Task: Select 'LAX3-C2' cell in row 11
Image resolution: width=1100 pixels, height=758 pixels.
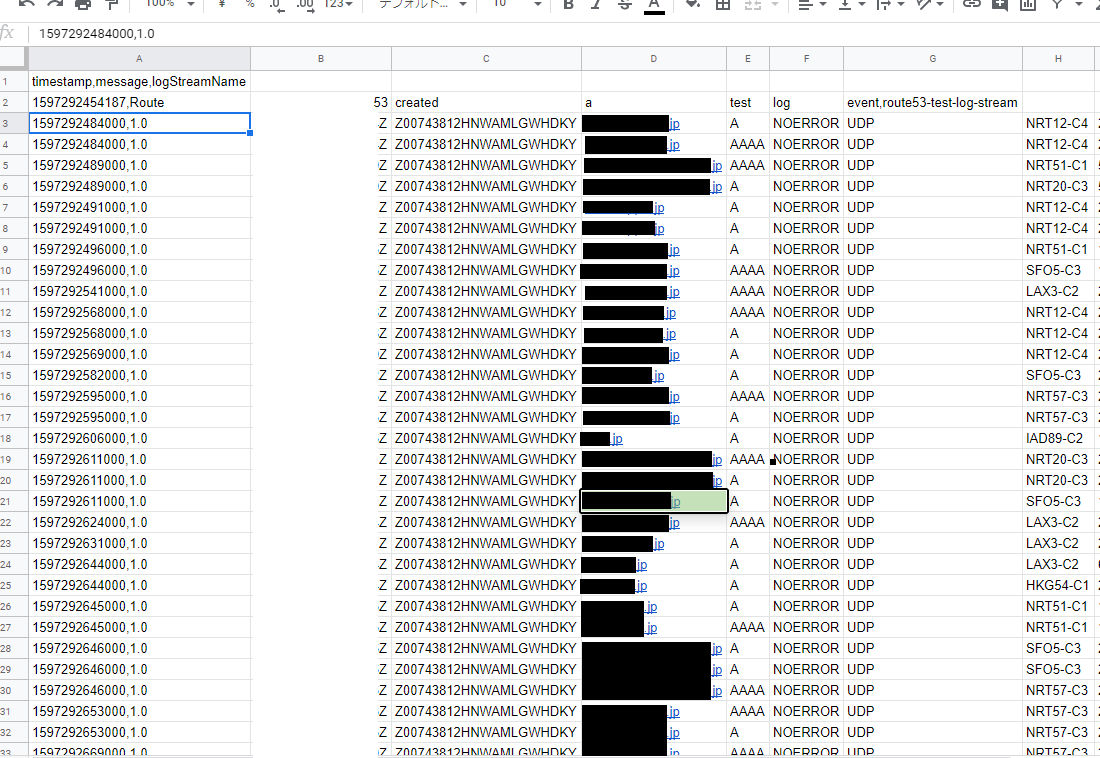Action: pyautogui.click(x=1058, y=291)
